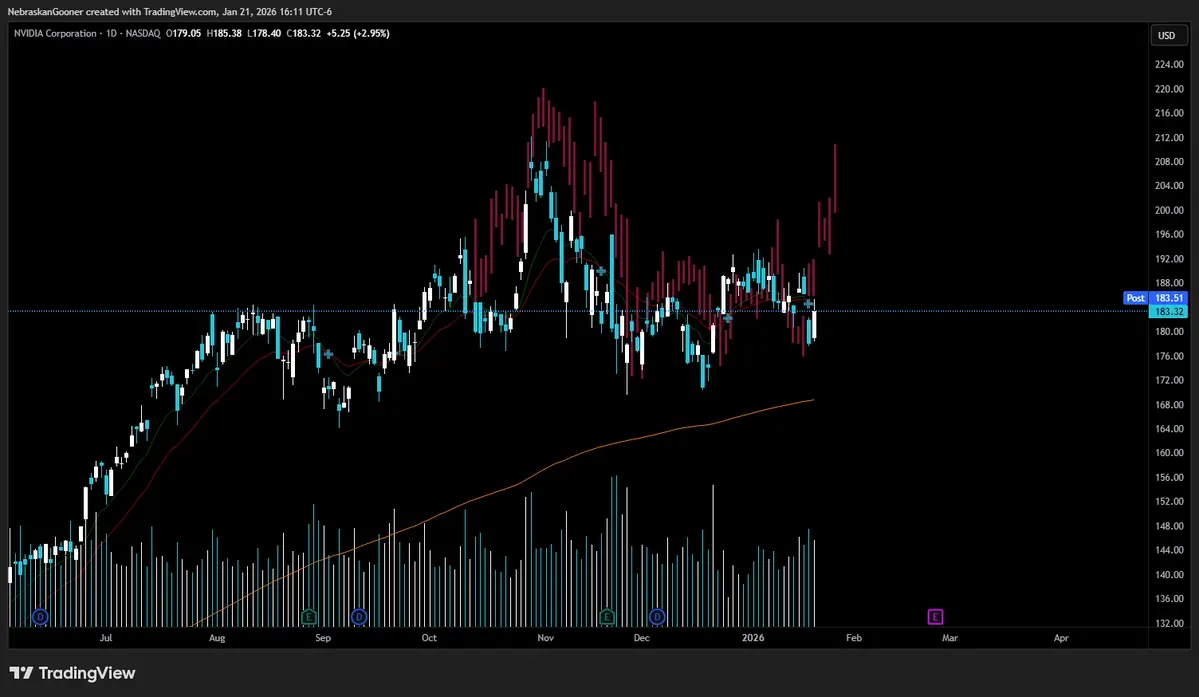
Task: Click the 176.00 price axis label
Action: (x=1169, y=356)
